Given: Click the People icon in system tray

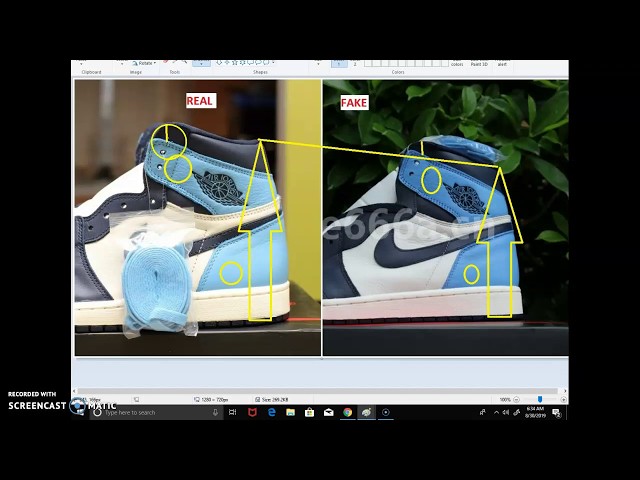Looking at the screenshot, I should coord(483,412).
